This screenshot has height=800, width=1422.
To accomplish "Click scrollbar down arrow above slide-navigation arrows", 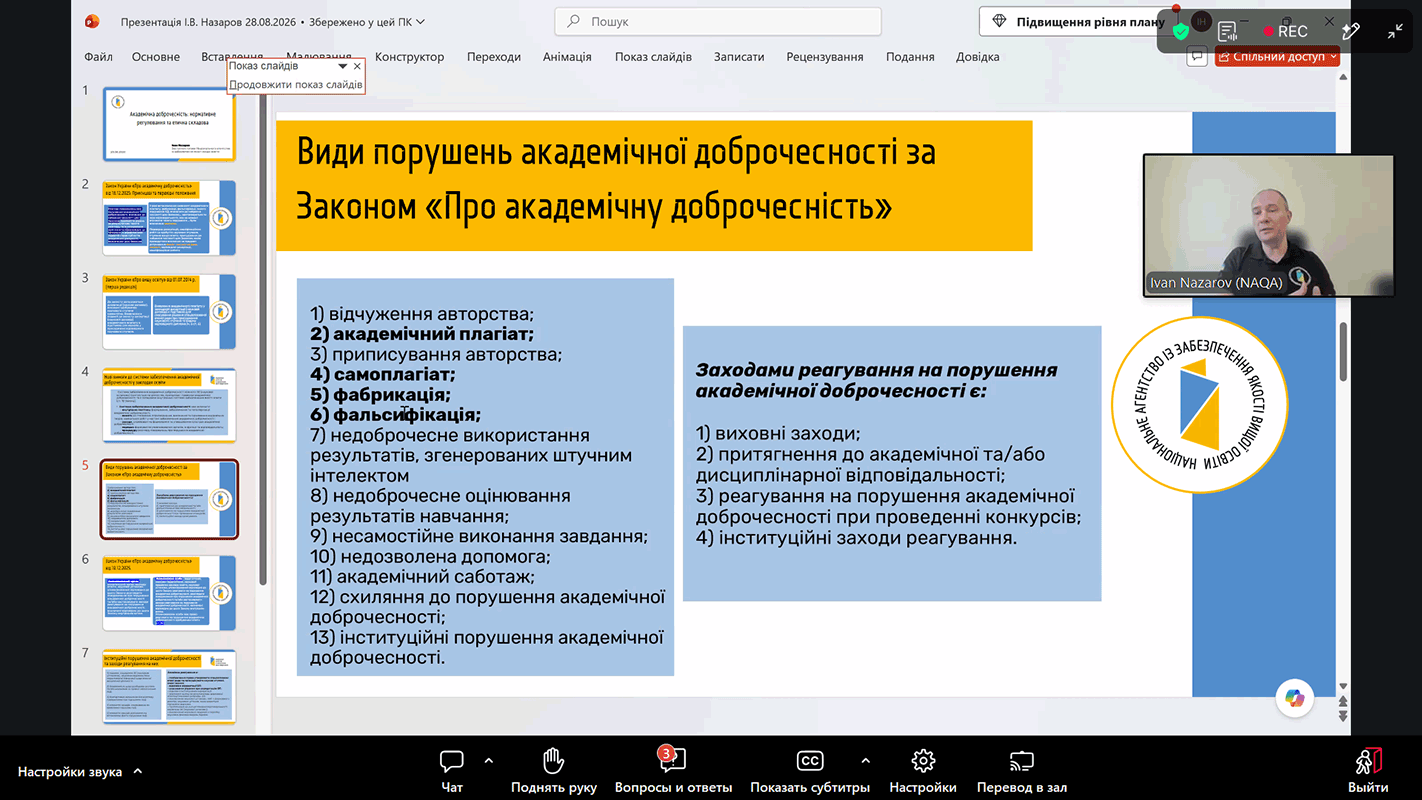I will tap(1343, 688).
